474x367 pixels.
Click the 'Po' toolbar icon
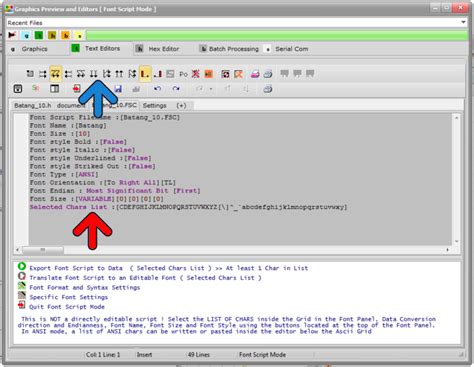[183, 74]
